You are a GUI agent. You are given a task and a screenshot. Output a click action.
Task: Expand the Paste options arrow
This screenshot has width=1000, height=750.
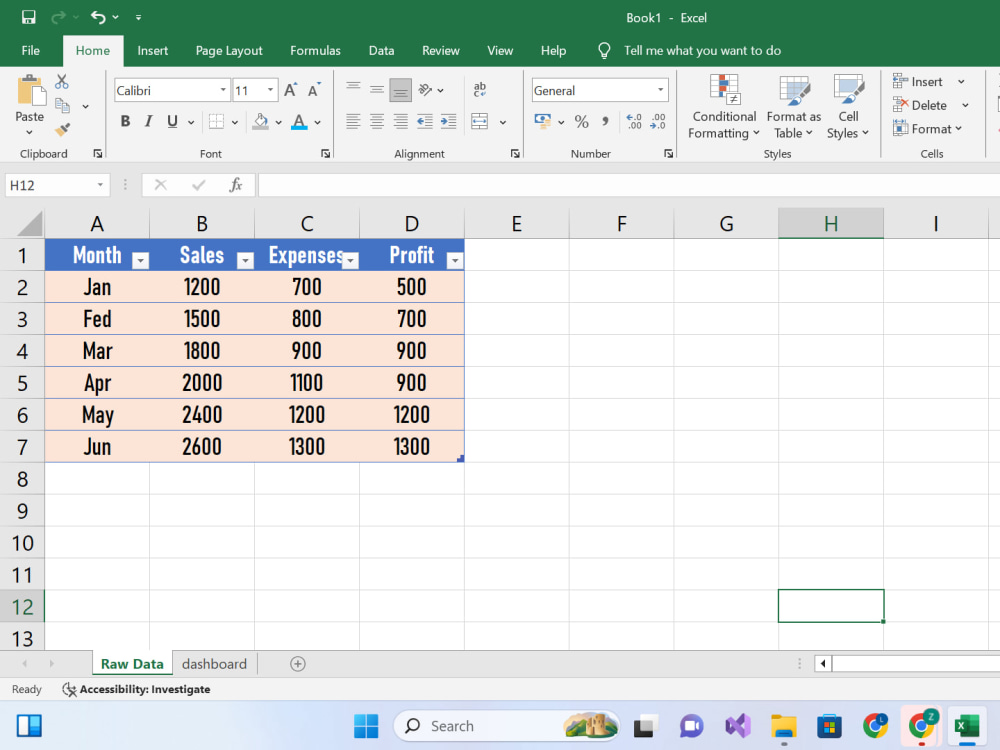29,133
